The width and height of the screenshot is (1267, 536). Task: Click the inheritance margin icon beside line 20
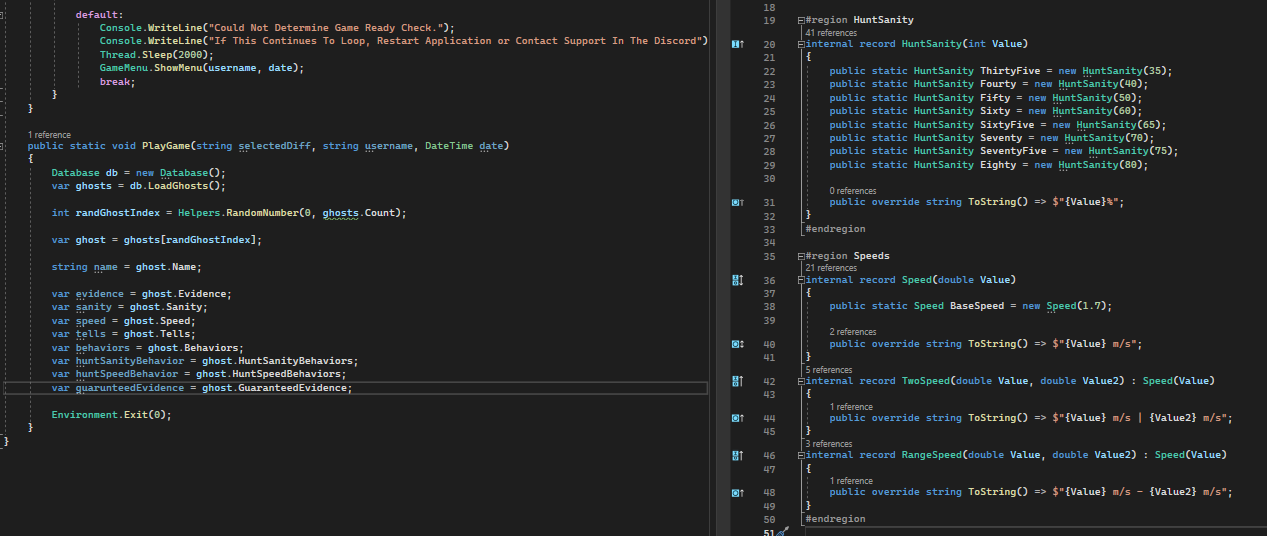click(x=737, y=44)
